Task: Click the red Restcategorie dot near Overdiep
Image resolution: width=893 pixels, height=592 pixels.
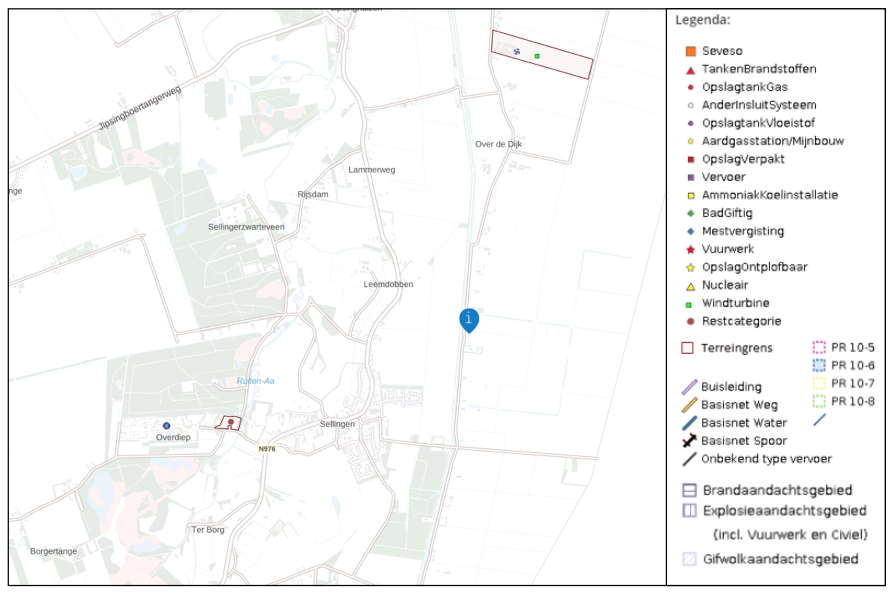Action: [231, 422]
